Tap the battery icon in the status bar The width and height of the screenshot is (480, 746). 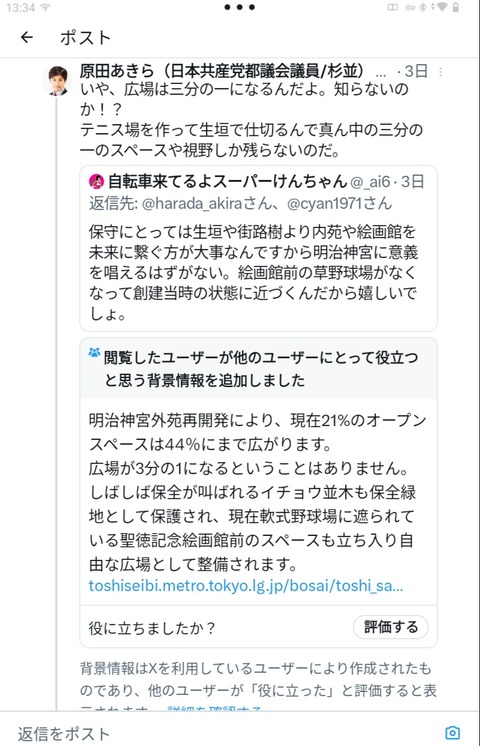tap(456, 7)
